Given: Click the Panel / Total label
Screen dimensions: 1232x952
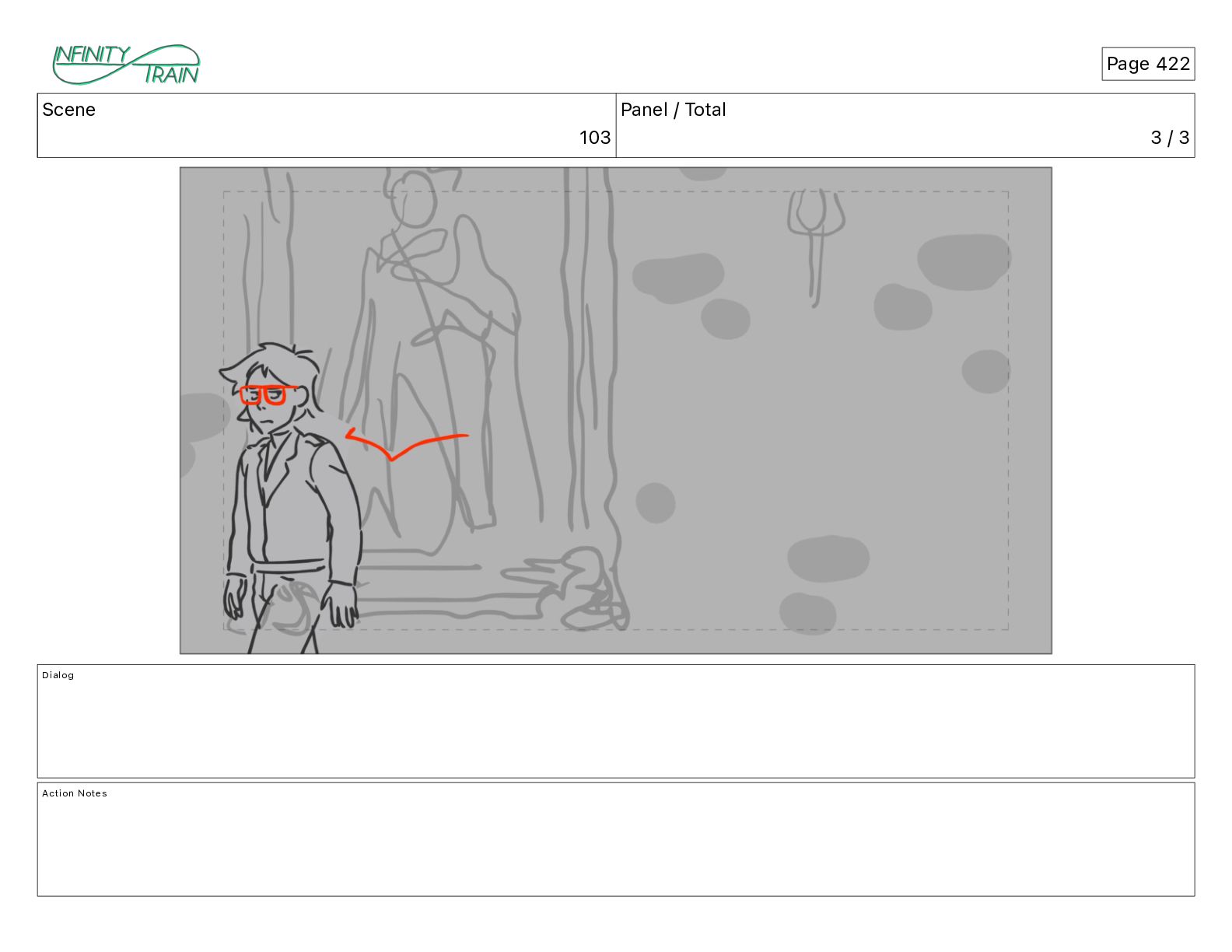Looking at the screenshot, I should [x=674, y=110].
